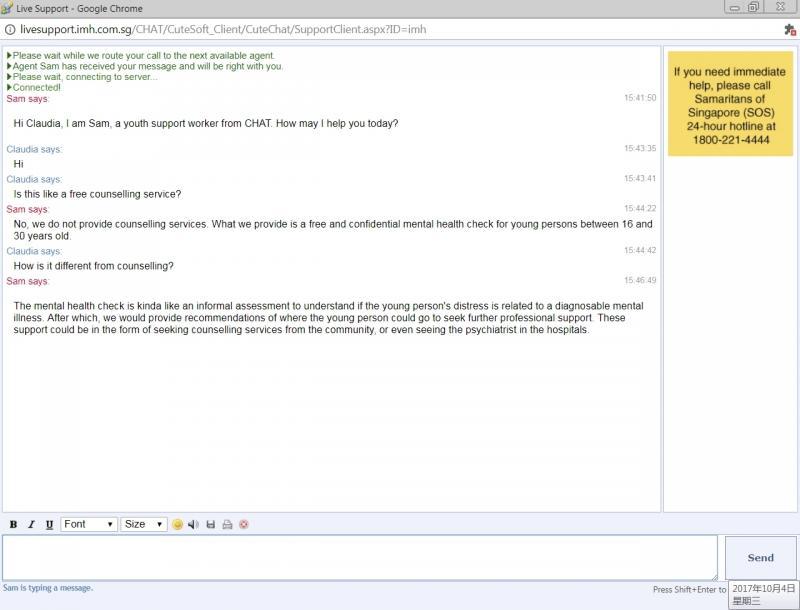Toggle bold text formatting
Image resolution: width=800 pixels, height=610 pixels.
pos(13,524)
